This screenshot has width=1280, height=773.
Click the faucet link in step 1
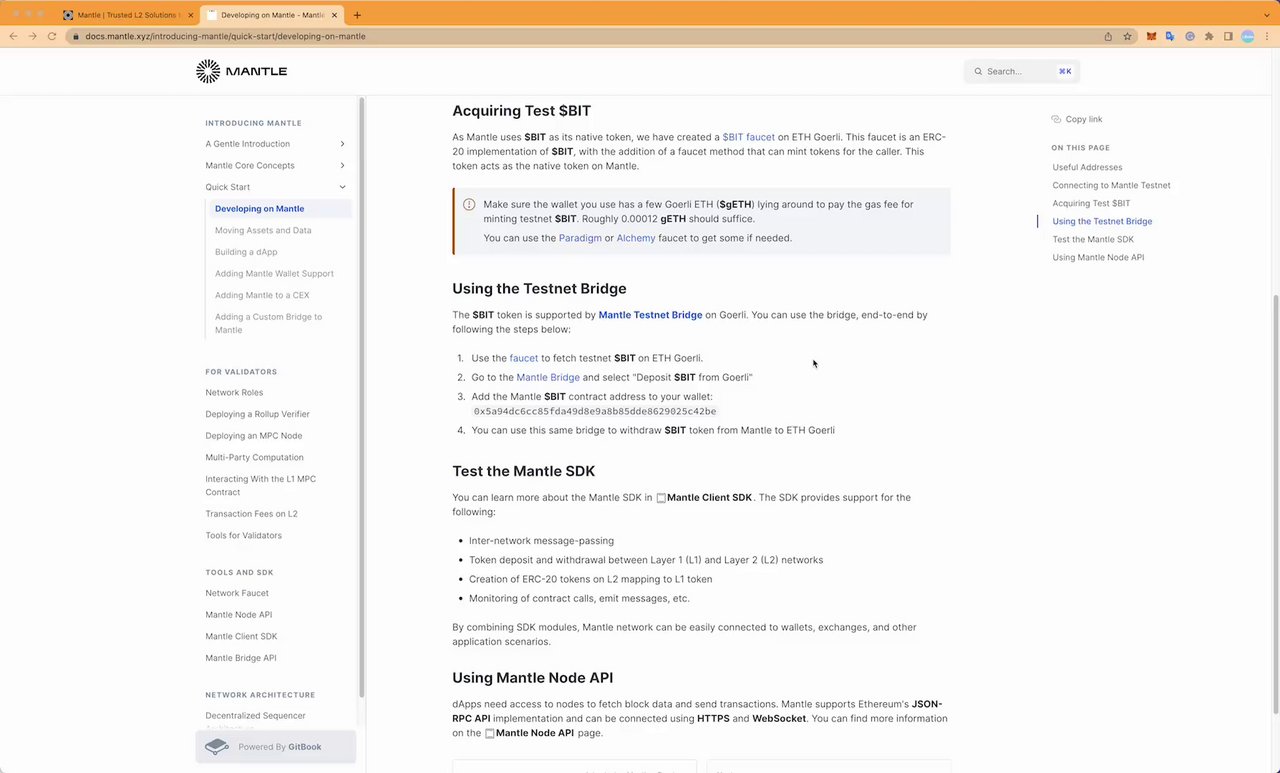[x=524, y=358]
